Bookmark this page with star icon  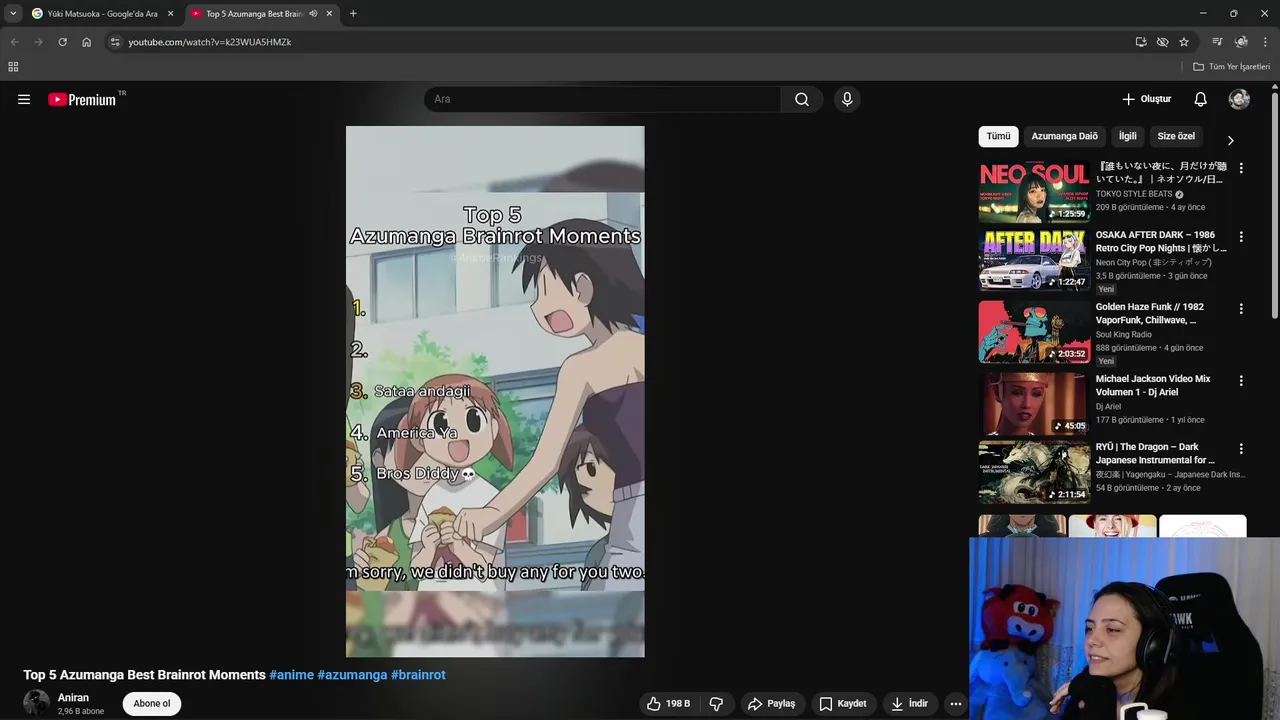[x=1184, y=42]
